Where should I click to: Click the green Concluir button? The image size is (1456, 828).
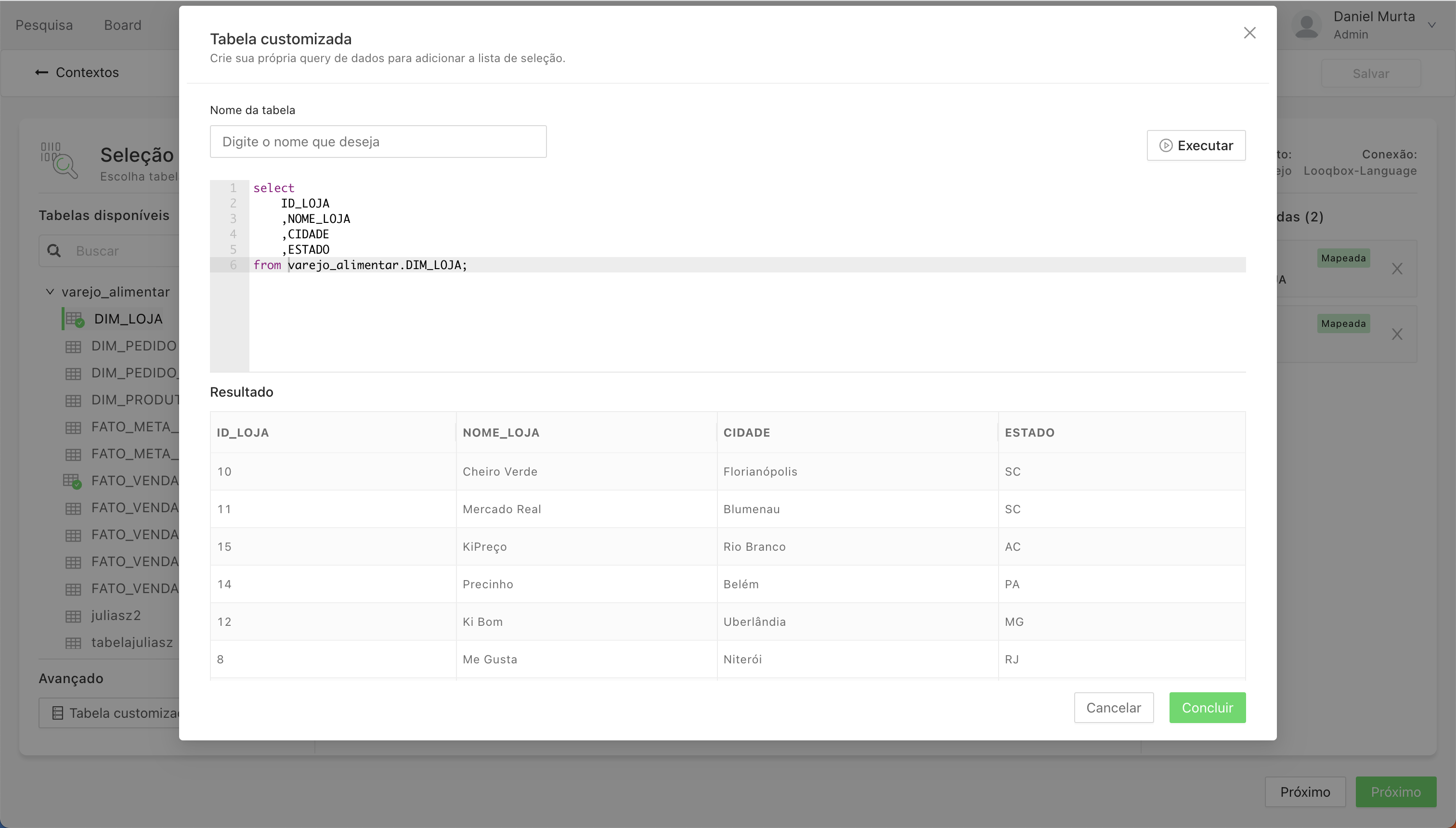point(1207,708)
